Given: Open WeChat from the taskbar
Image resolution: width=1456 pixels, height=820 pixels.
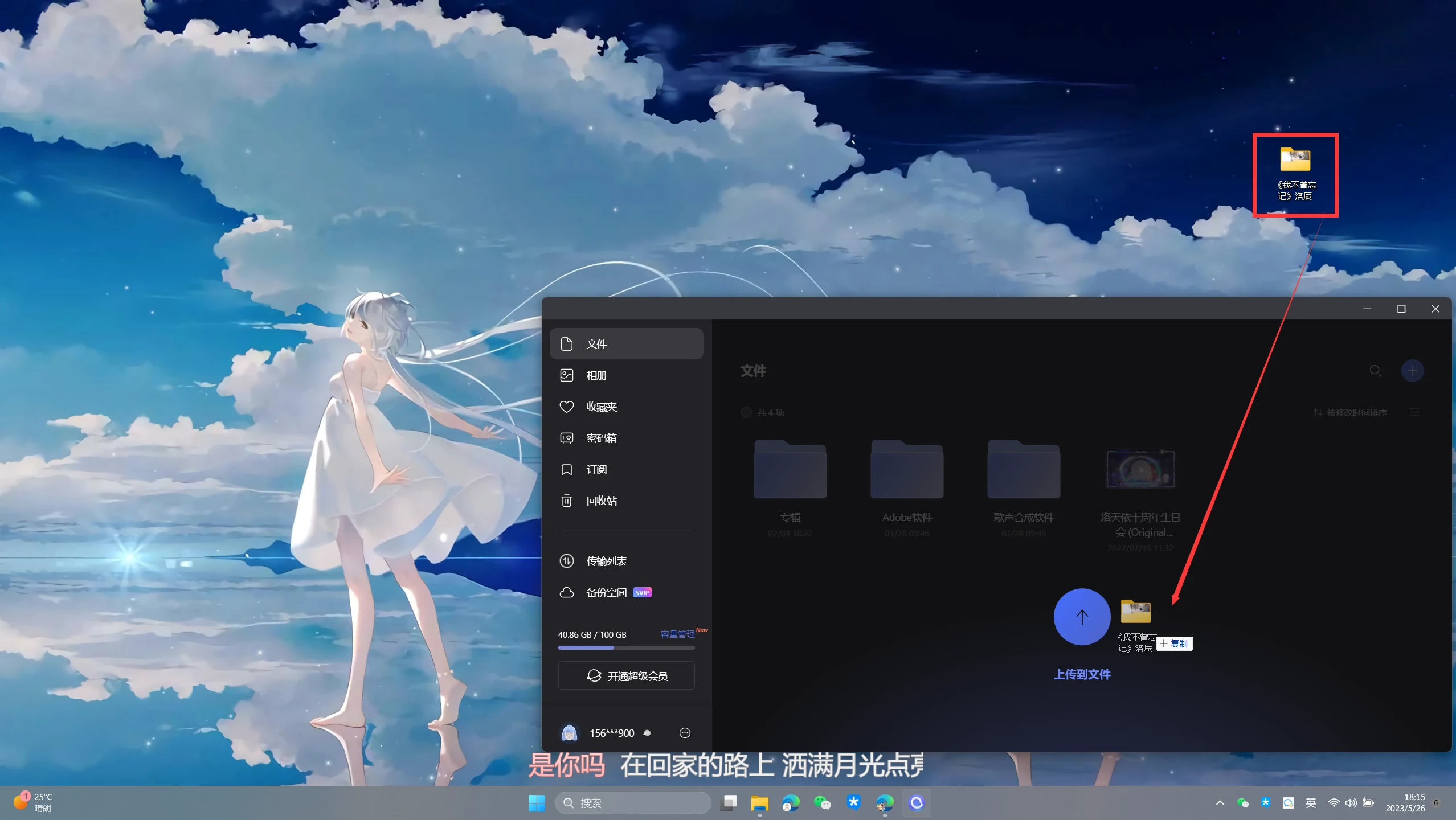Looking at the screenshot, I should coord(822,803).
